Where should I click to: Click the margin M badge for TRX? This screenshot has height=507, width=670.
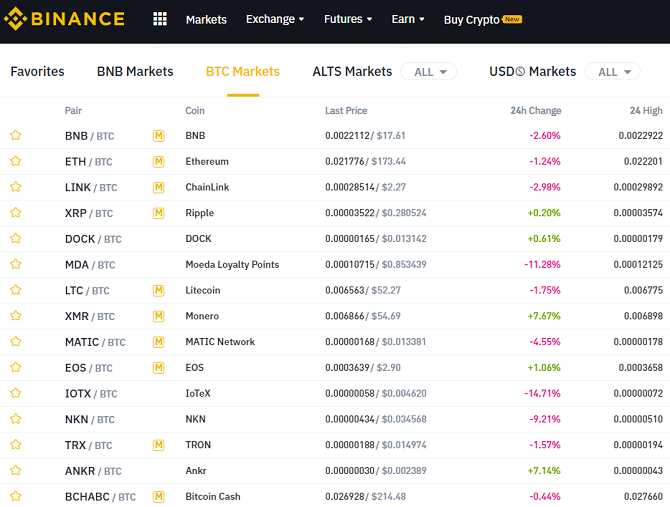coord(159,445)
